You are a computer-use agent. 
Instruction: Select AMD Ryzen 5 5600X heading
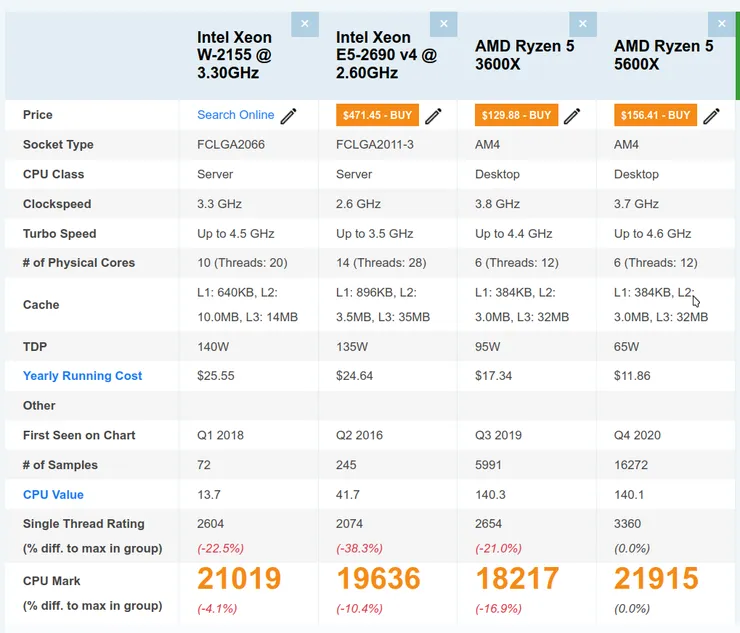(664, 55)
